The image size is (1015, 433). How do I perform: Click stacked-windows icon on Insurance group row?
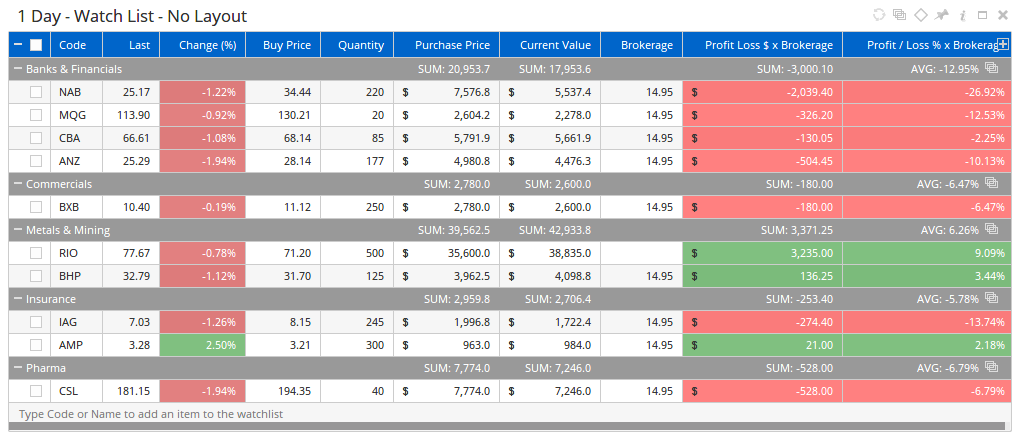[x=991, y=298]
